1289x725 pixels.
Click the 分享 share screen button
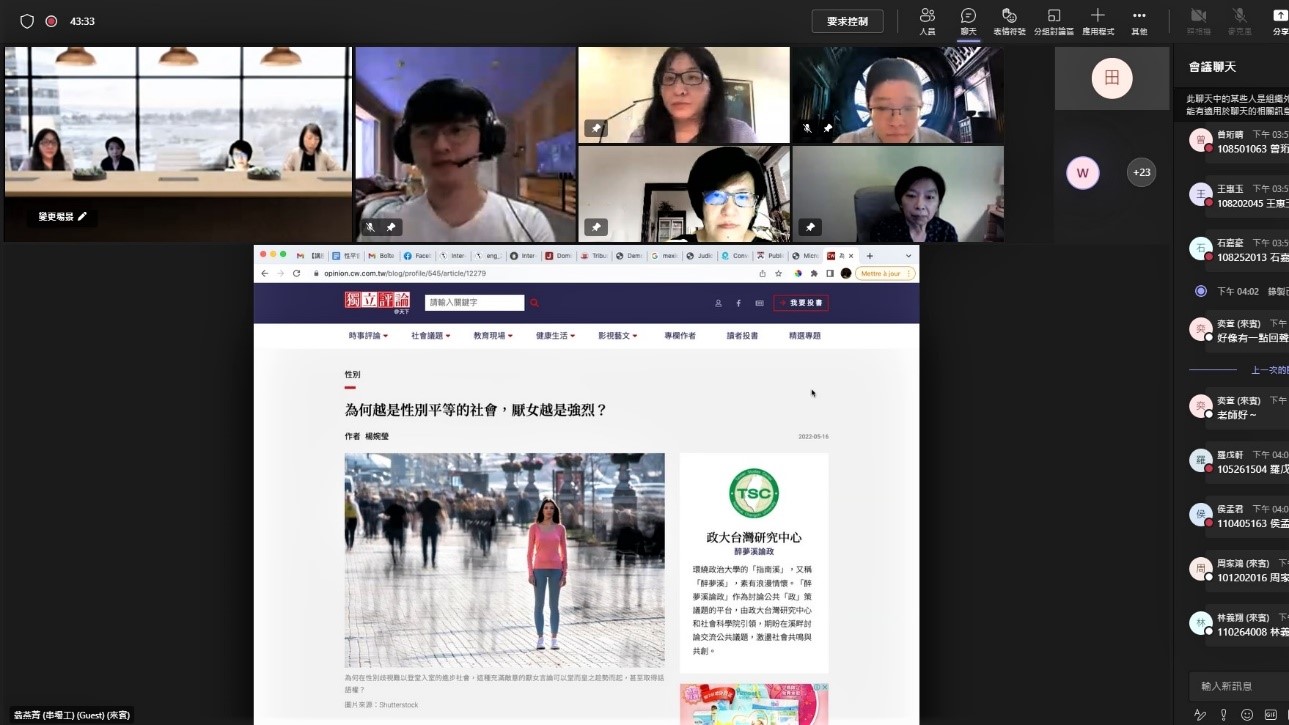pyautogui.click(x=1280, y=21)
